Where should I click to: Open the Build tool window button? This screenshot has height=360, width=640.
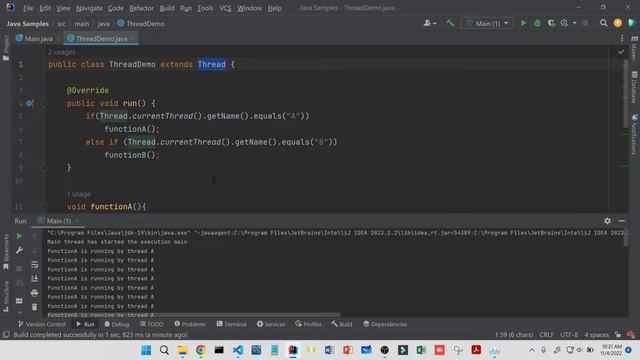coord(342,324)
